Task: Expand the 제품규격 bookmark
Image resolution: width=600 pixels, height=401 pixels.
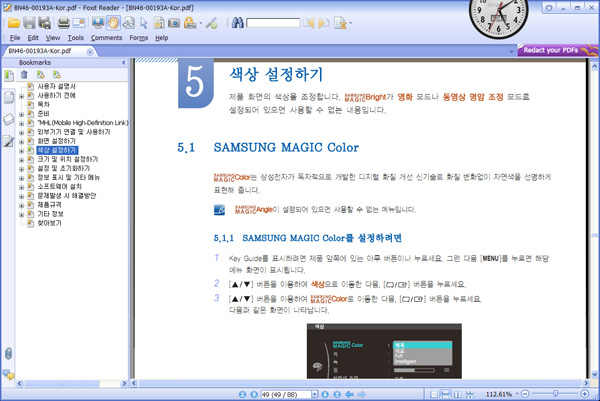Action: point(21,205)
